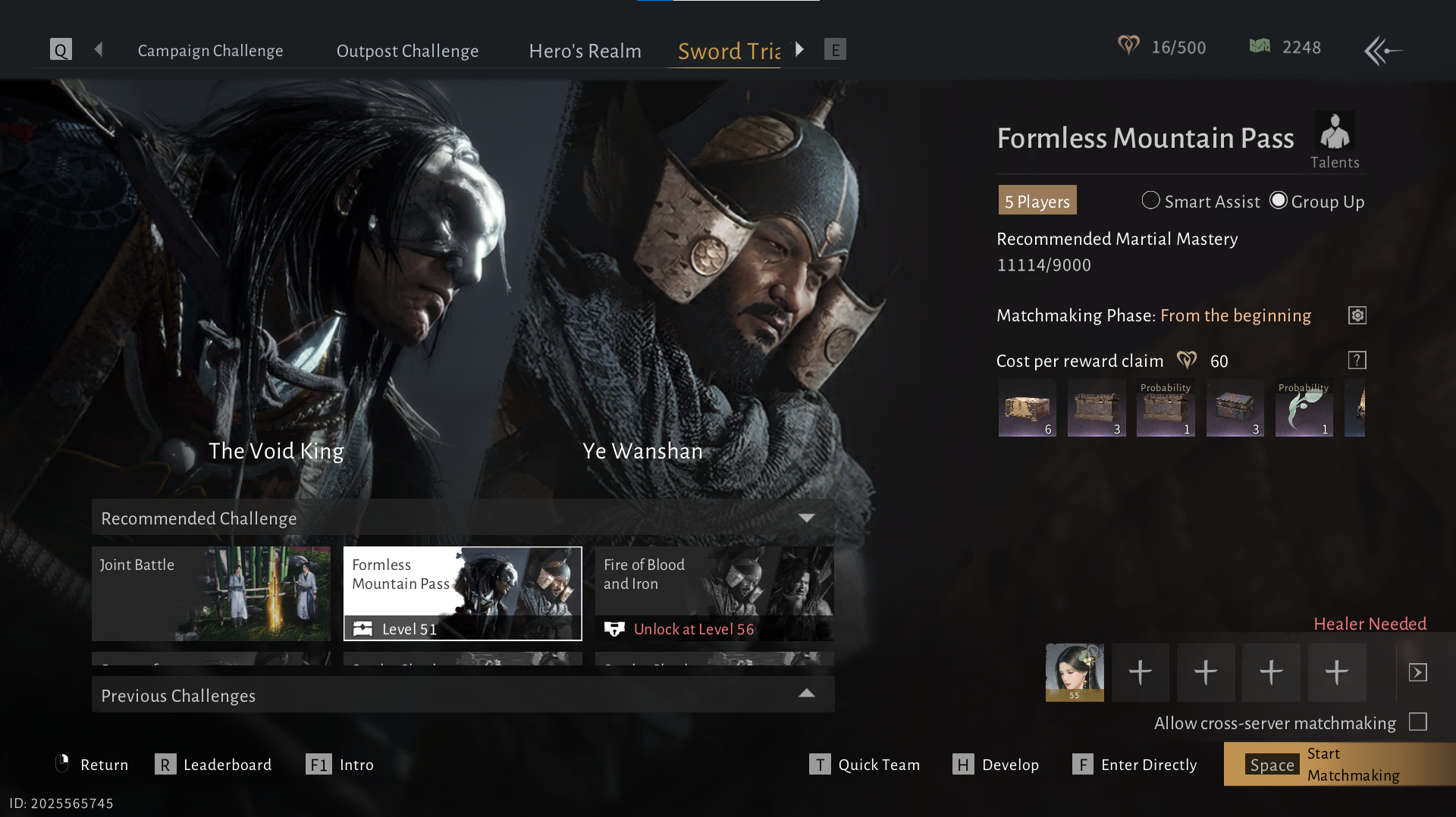Click the 16/500 stamina value
Image resolution: width=1456 pixels, height=817 pixels.
1178,47
